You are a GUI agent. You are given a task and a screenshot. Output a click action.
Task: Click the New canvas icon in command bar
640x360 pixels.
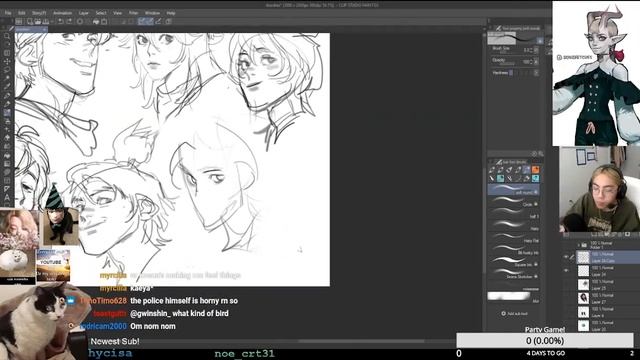click(29, 21)
